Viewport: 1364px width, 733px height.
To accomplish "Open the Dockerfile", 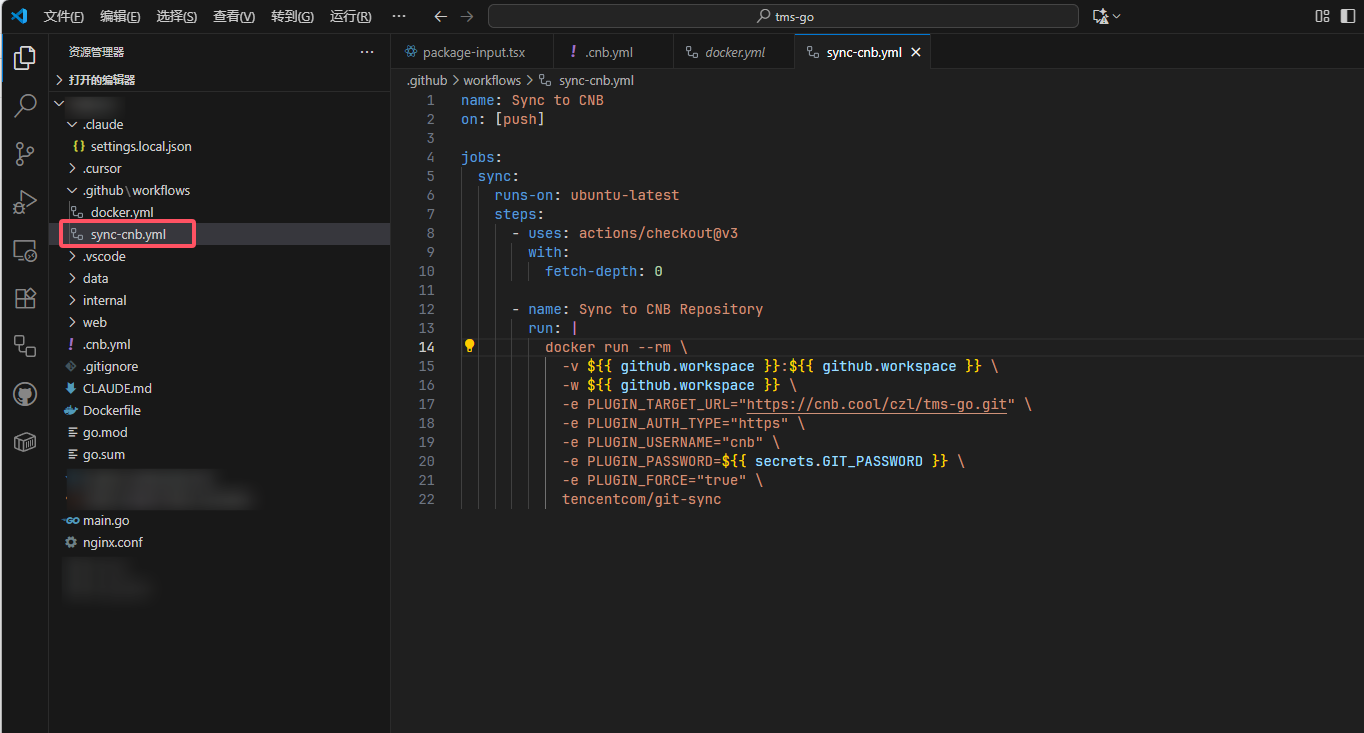I will 219,410.
